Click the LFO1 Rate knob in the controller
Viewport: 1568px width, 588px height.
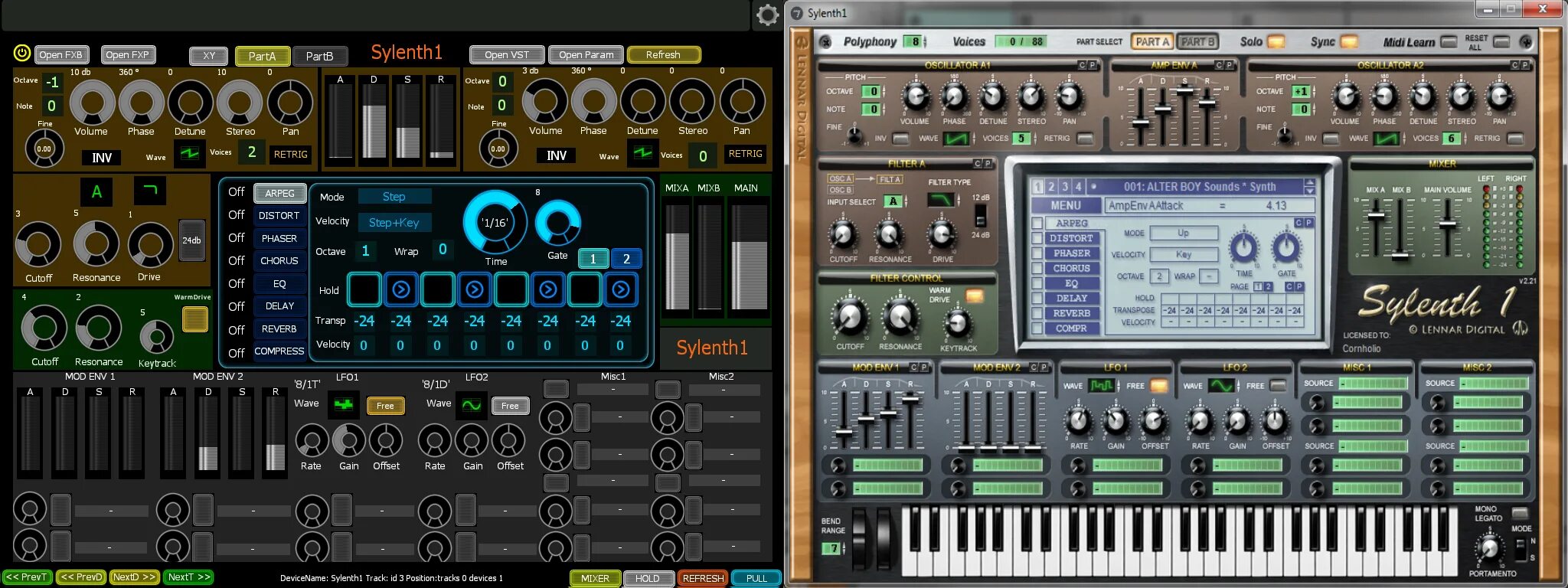[311, 441]
